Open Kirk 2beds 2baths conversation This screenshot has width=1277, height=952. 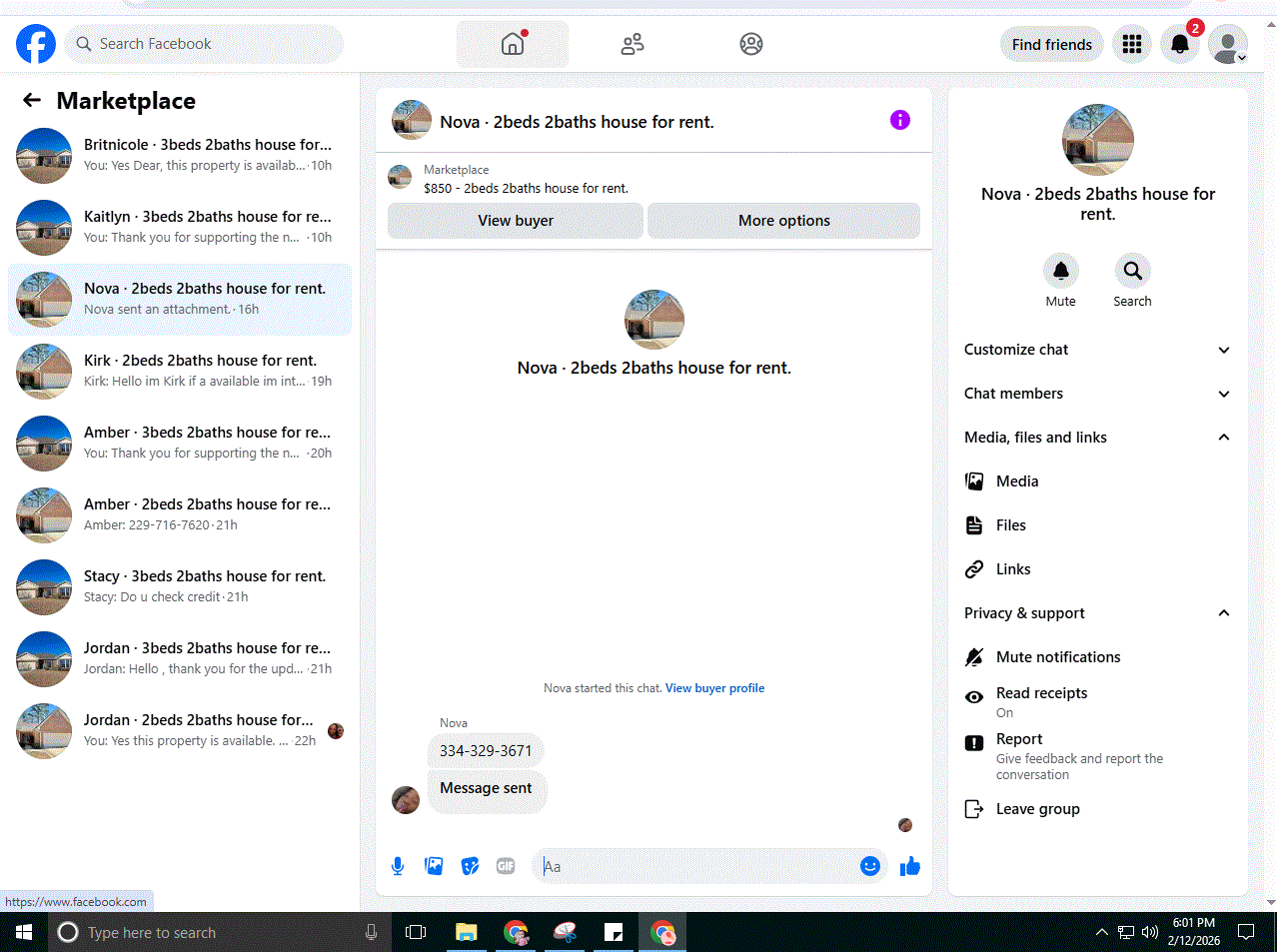coord(180,371)
